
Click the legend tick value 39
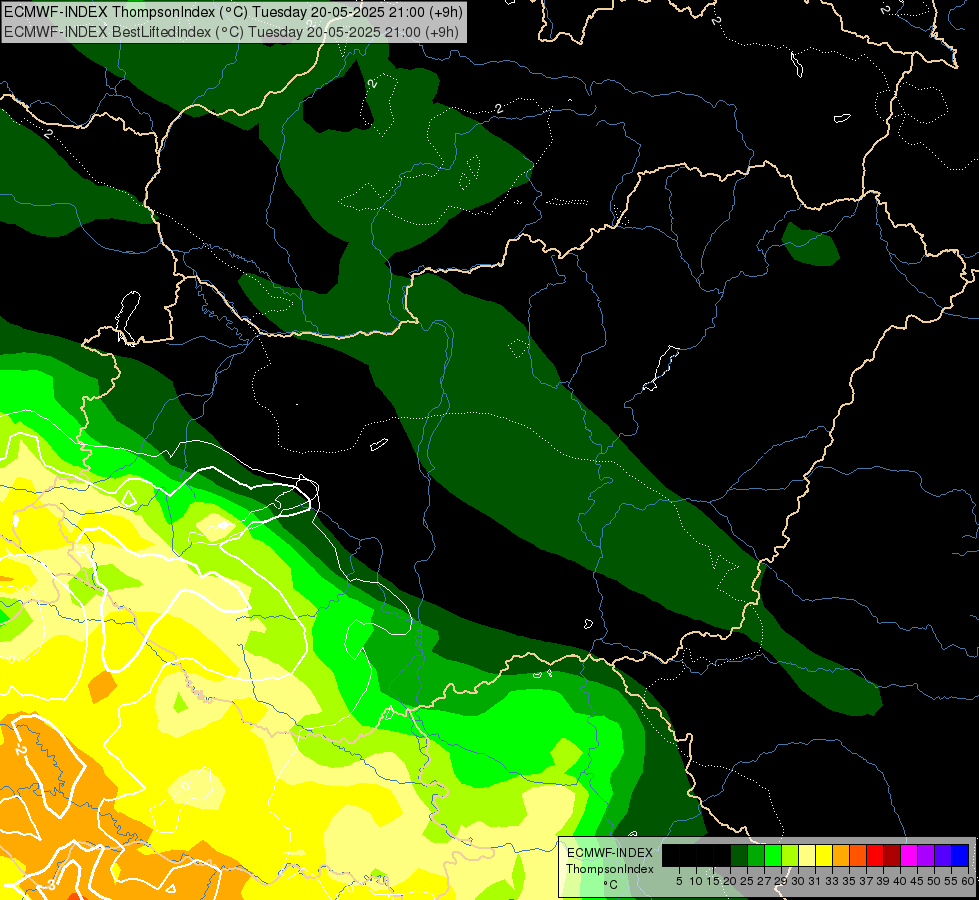click(x=883, y=881)
